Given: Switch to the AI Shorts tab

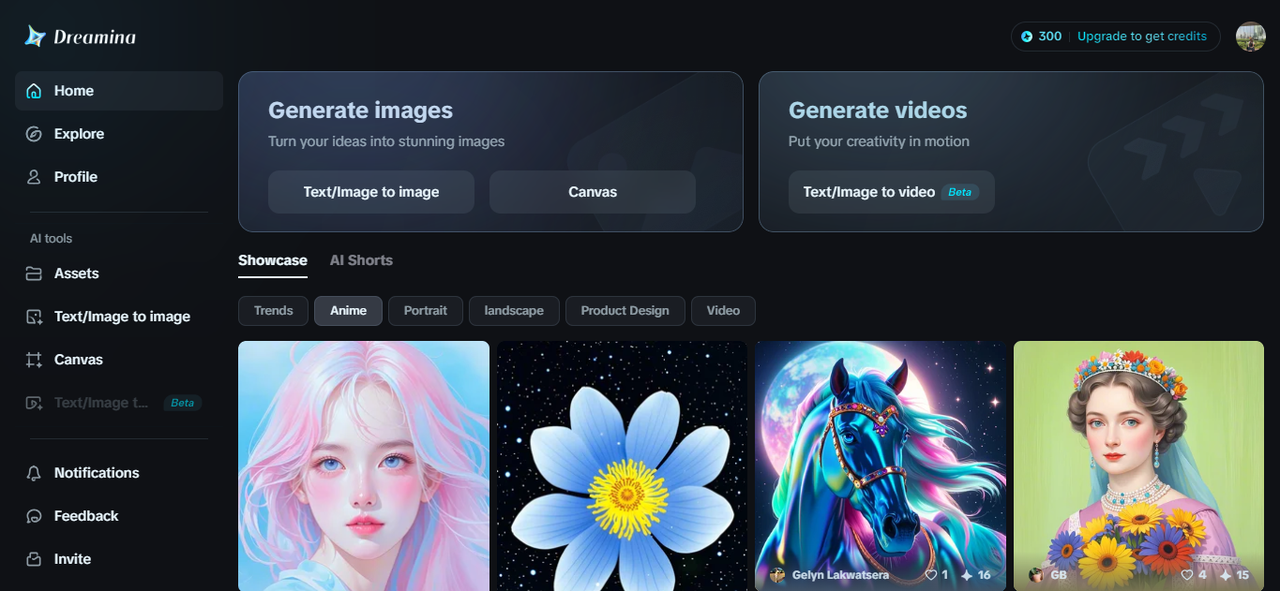Looking at the screenshot, I should tap(361, 260).
